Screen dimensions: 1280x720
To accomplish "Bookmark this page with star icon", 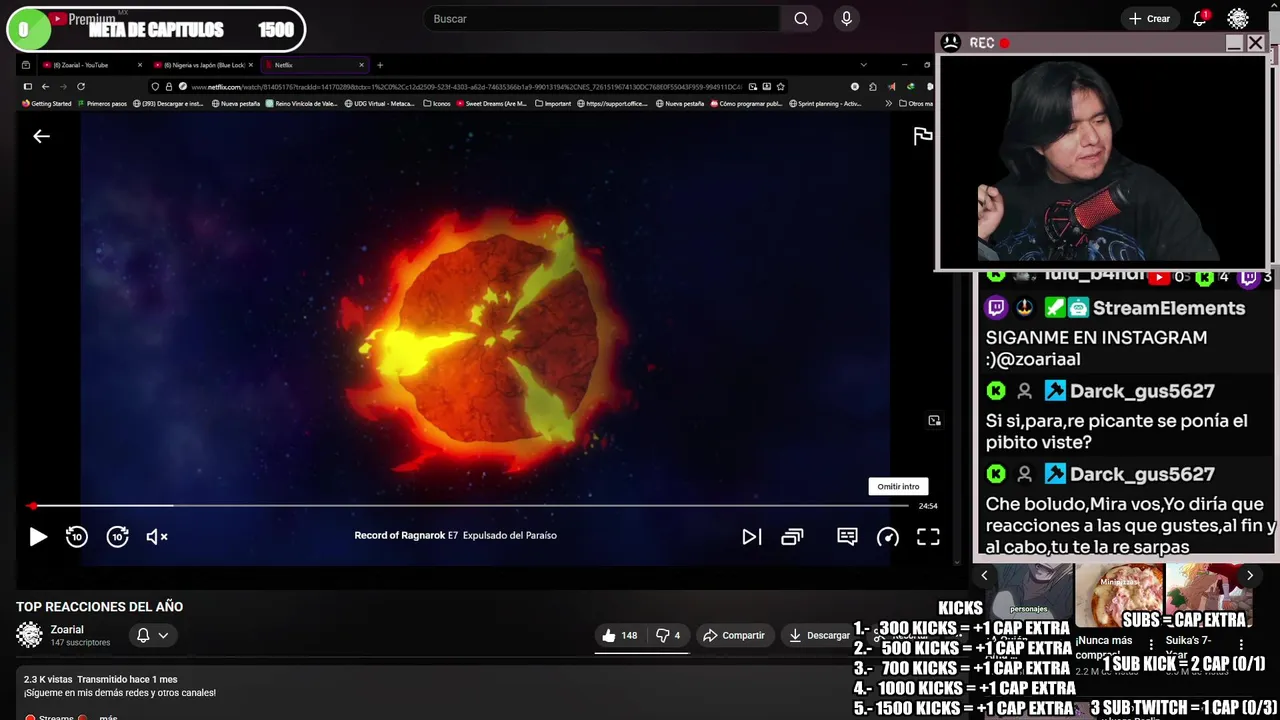I will (x=781, y=87).
